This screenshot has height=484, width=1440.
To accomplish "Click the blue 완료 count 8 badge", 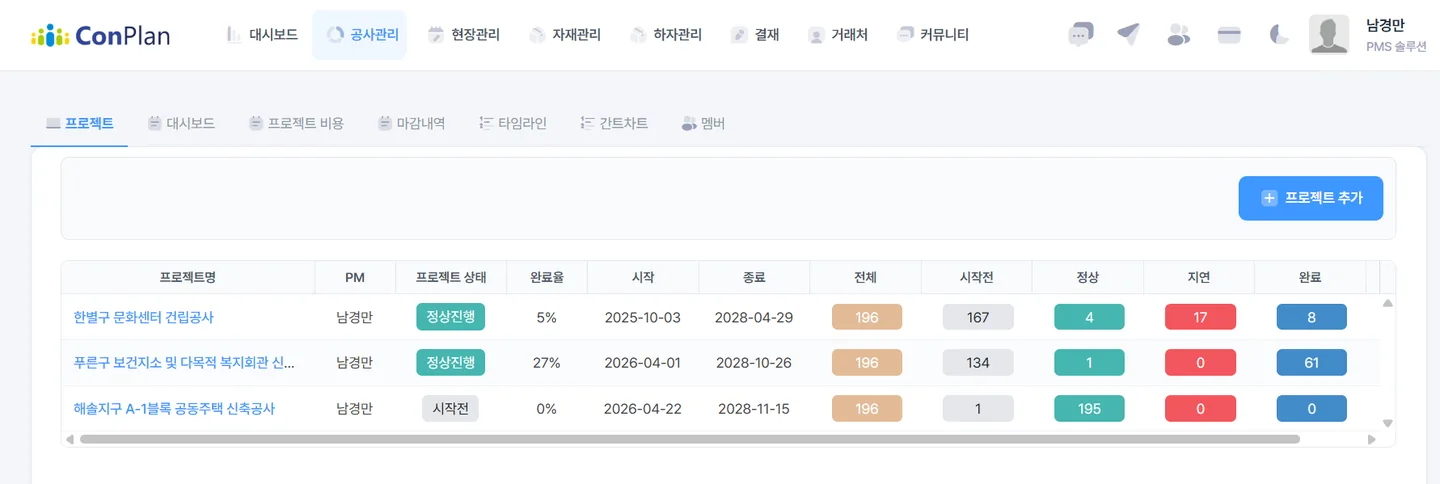I will pos(1311,317).
